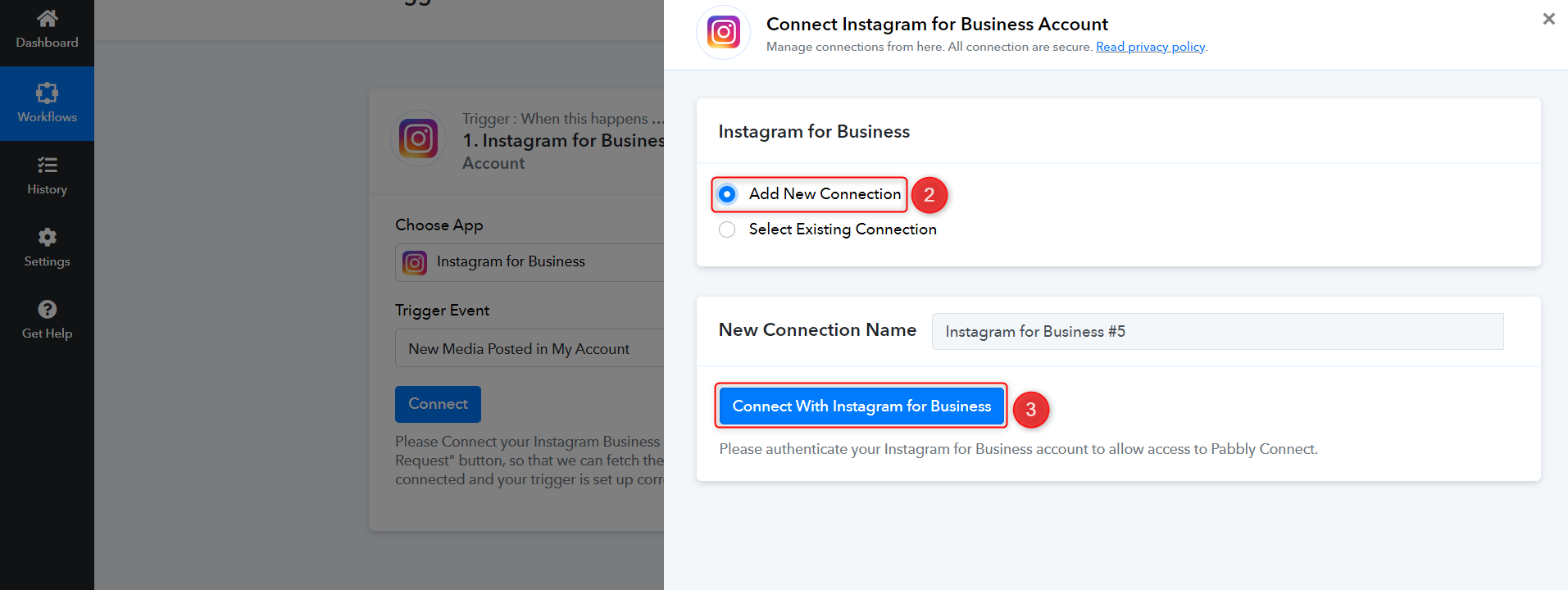Image resolution: width=1568 pixels, height=590 pixels.
Task: Go to History menu label
Action: click(48, 189)
